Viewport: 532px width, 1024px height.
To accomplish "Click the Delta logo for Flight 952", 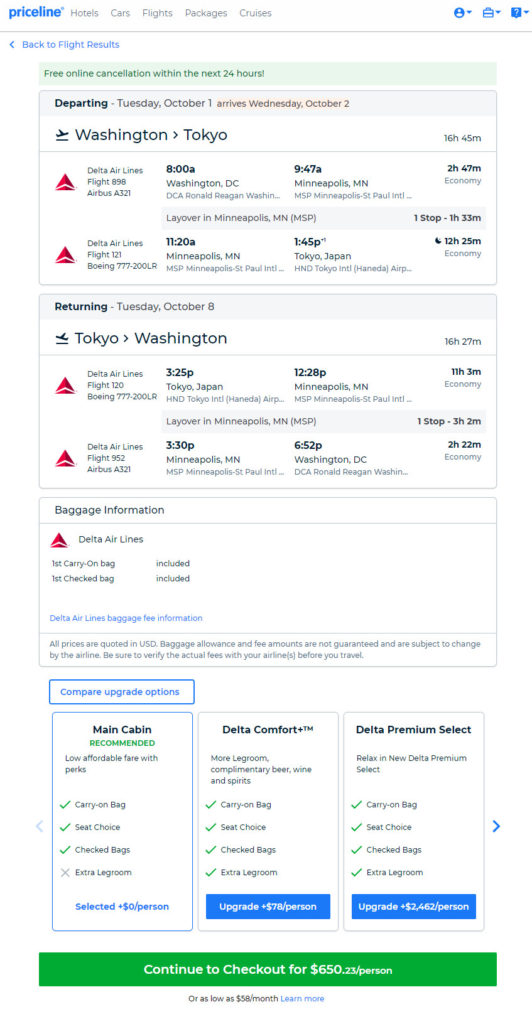I will [66, 458].
